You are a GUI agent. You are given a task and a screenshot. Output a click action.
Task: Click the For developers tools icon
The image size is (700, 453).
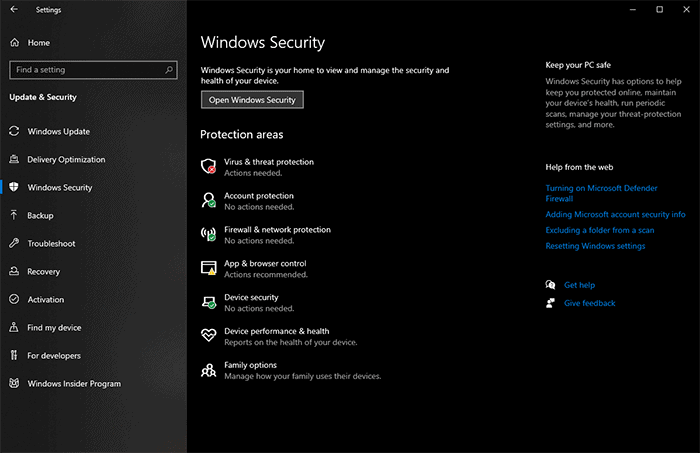point(14,355)
